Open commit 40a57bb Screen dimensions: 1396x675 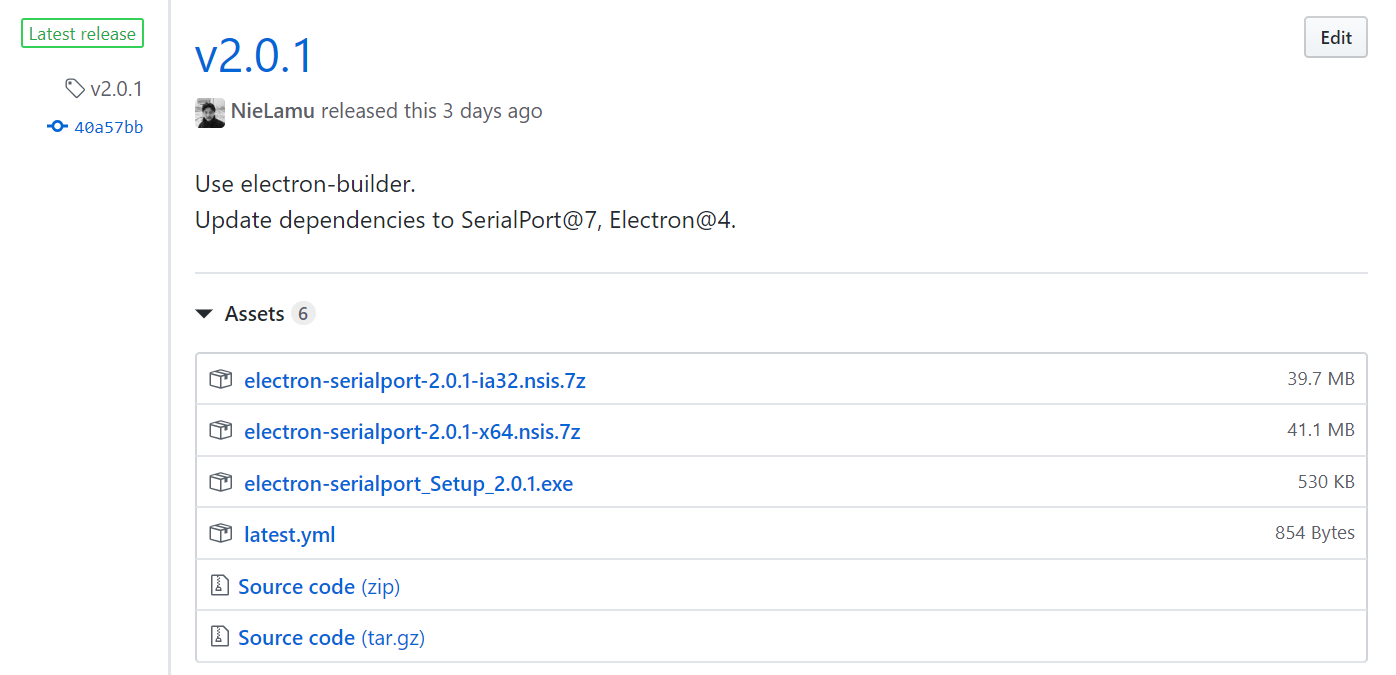point(108,126)
